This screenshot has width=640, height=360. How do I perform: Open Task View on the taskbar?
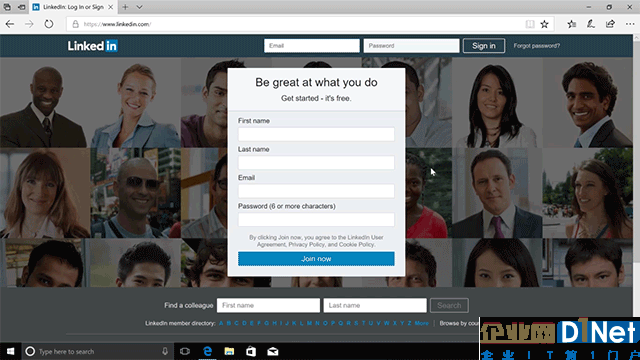click(185, 351)
